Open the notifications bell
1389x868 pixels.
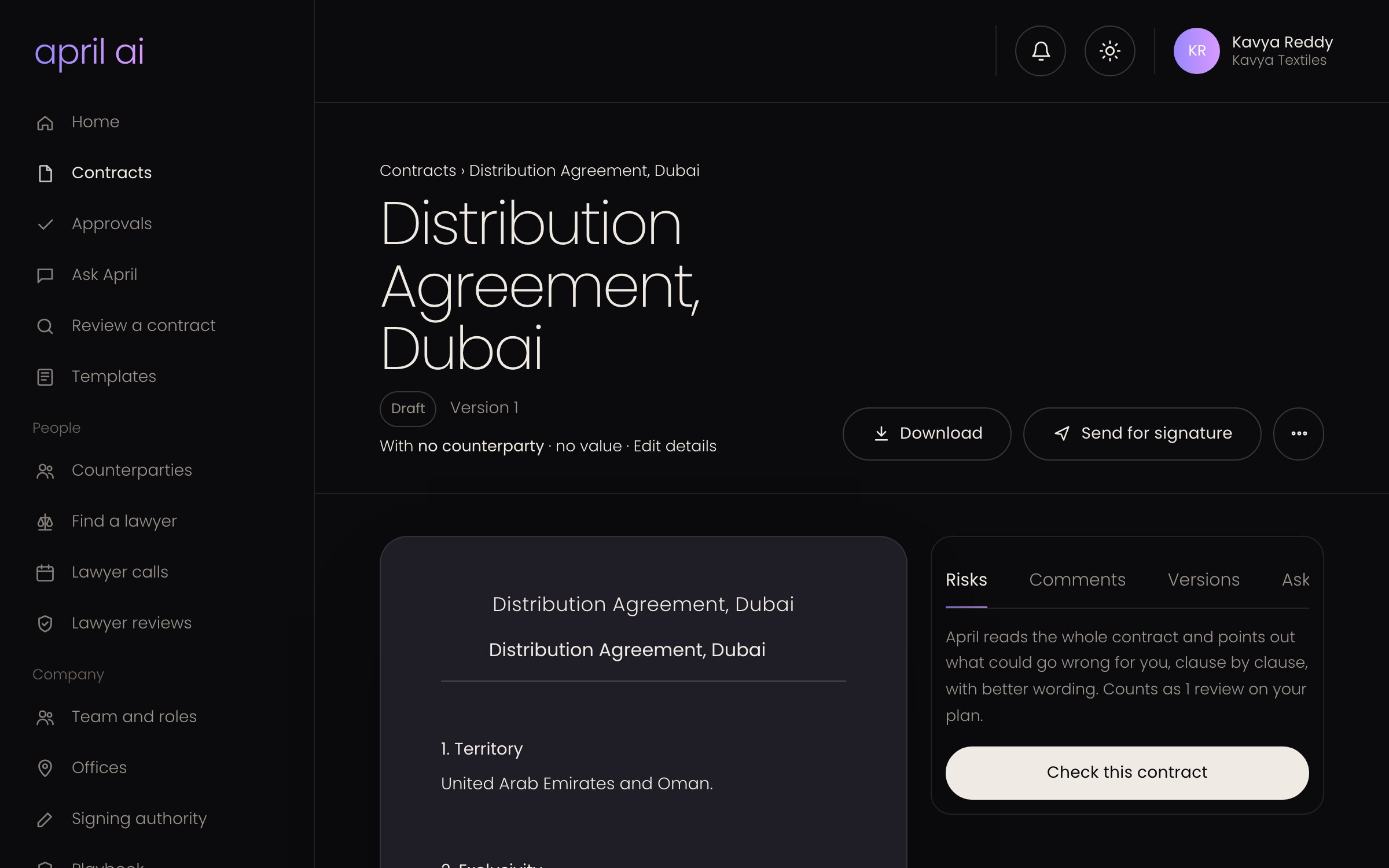[x=1040, y=51]
